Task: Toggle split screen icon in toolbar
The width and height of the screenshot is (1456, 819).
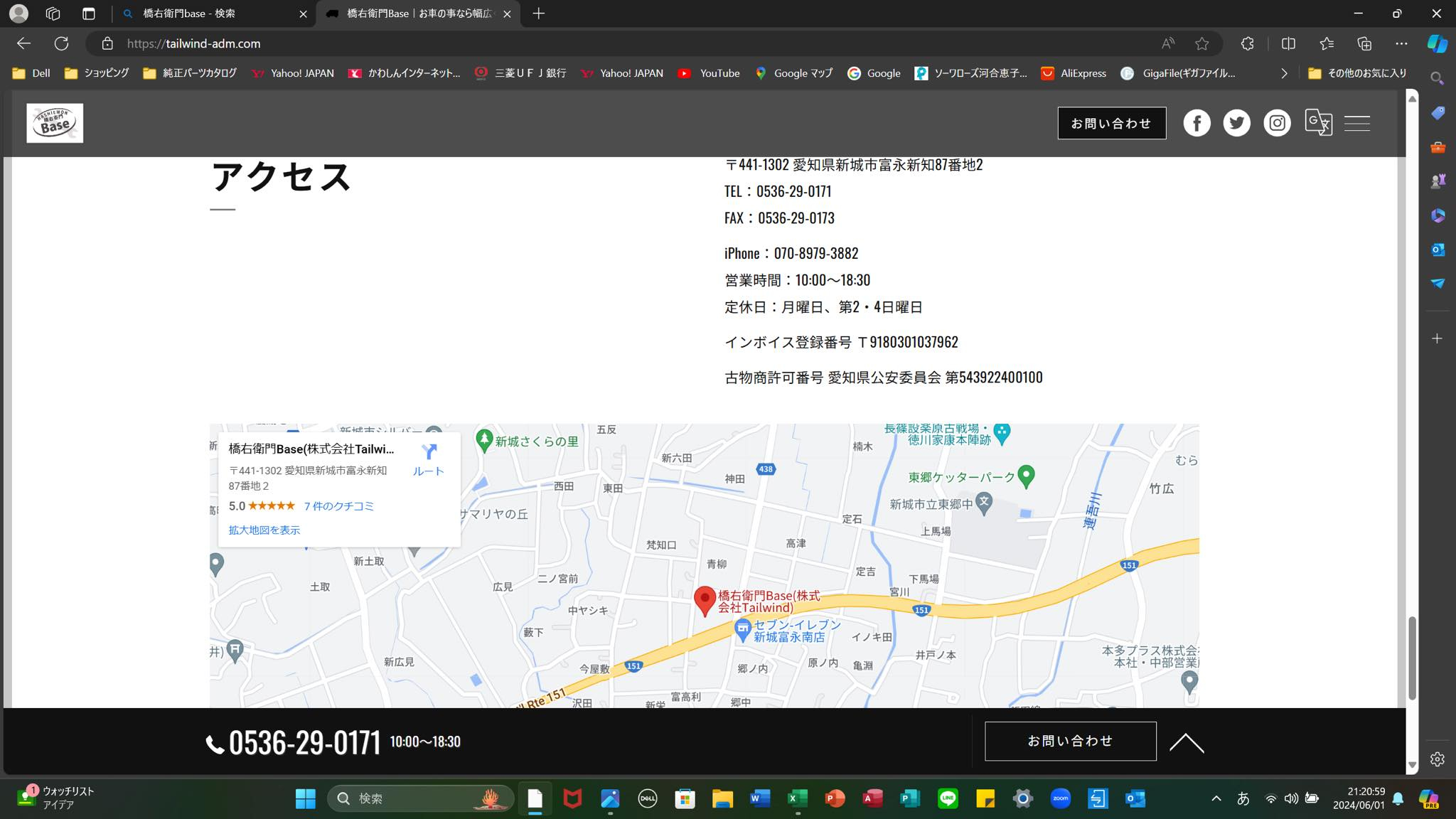Action: click(x=1288, y=43)
